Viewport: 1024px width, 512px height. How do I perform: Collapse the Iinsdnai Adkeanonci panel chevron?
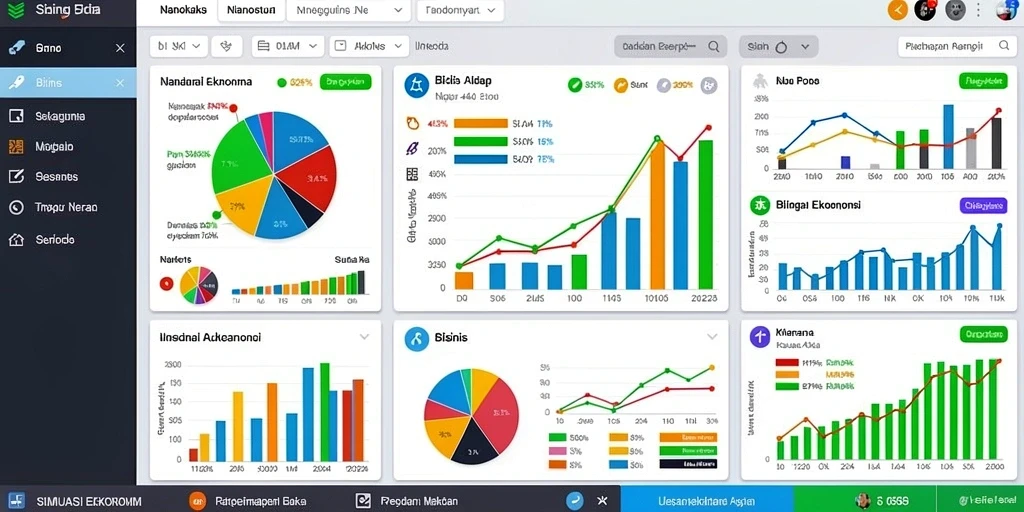[x=364, y=337]
